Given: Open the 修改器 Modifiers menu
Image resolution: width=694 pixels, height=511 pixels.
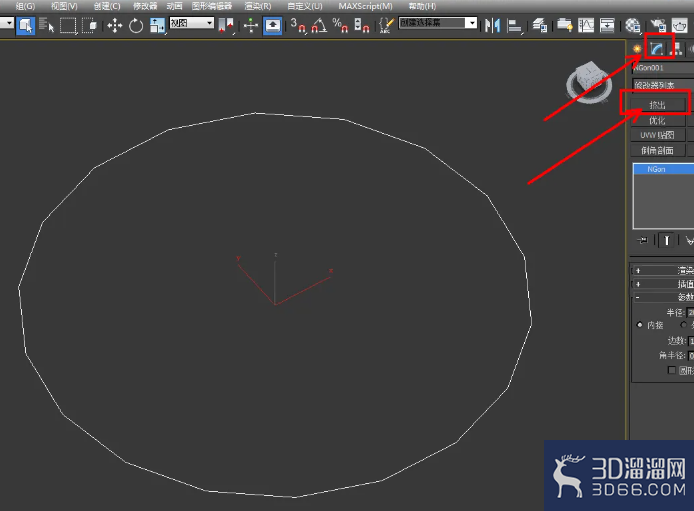Looking at the screenshot, I should click(x=145, y=6).
